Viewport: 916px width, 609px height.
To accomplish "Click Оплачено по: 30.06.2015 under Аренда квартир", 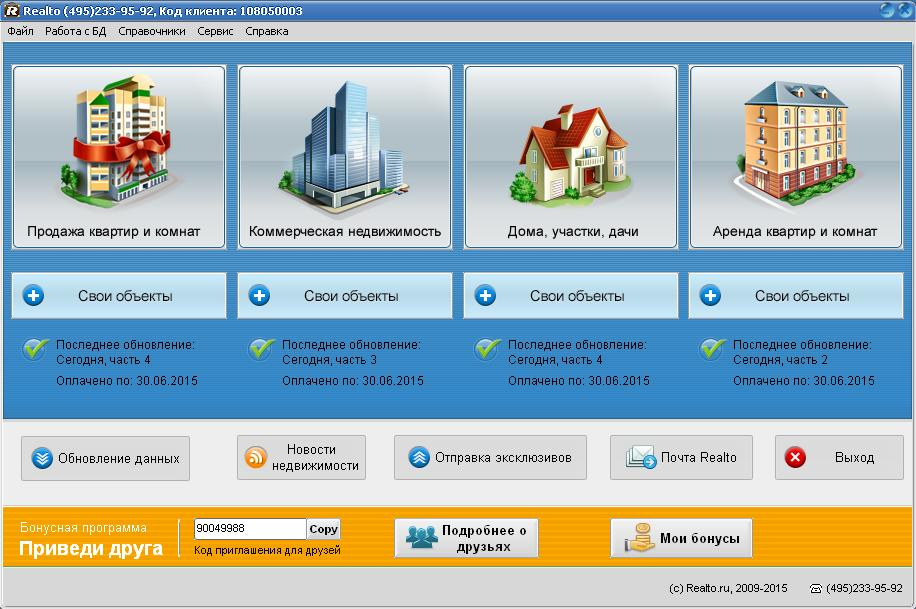I will pyautogui.click(x=804, y=381).
